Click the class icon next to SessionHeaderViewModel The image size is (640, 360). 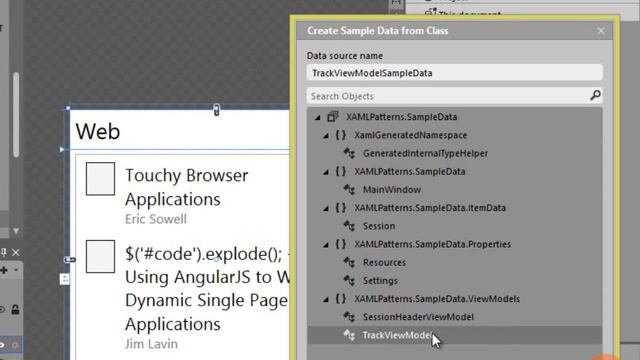tap(349, 317)
